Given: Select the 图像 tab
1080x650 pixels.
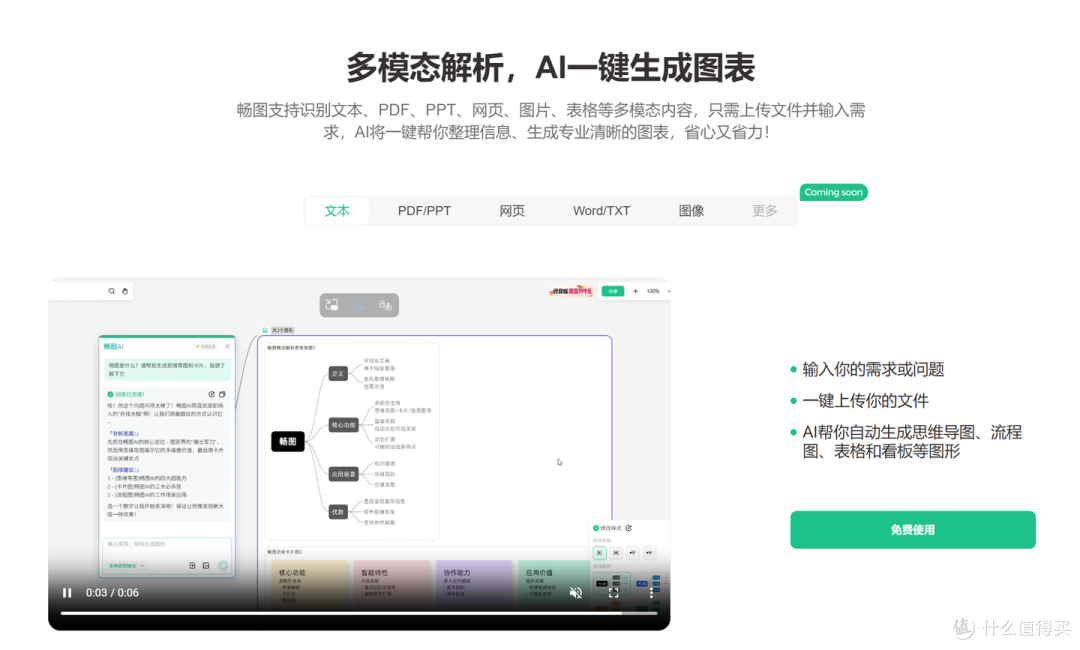Looking at the screenshot, I should [691, 211].
